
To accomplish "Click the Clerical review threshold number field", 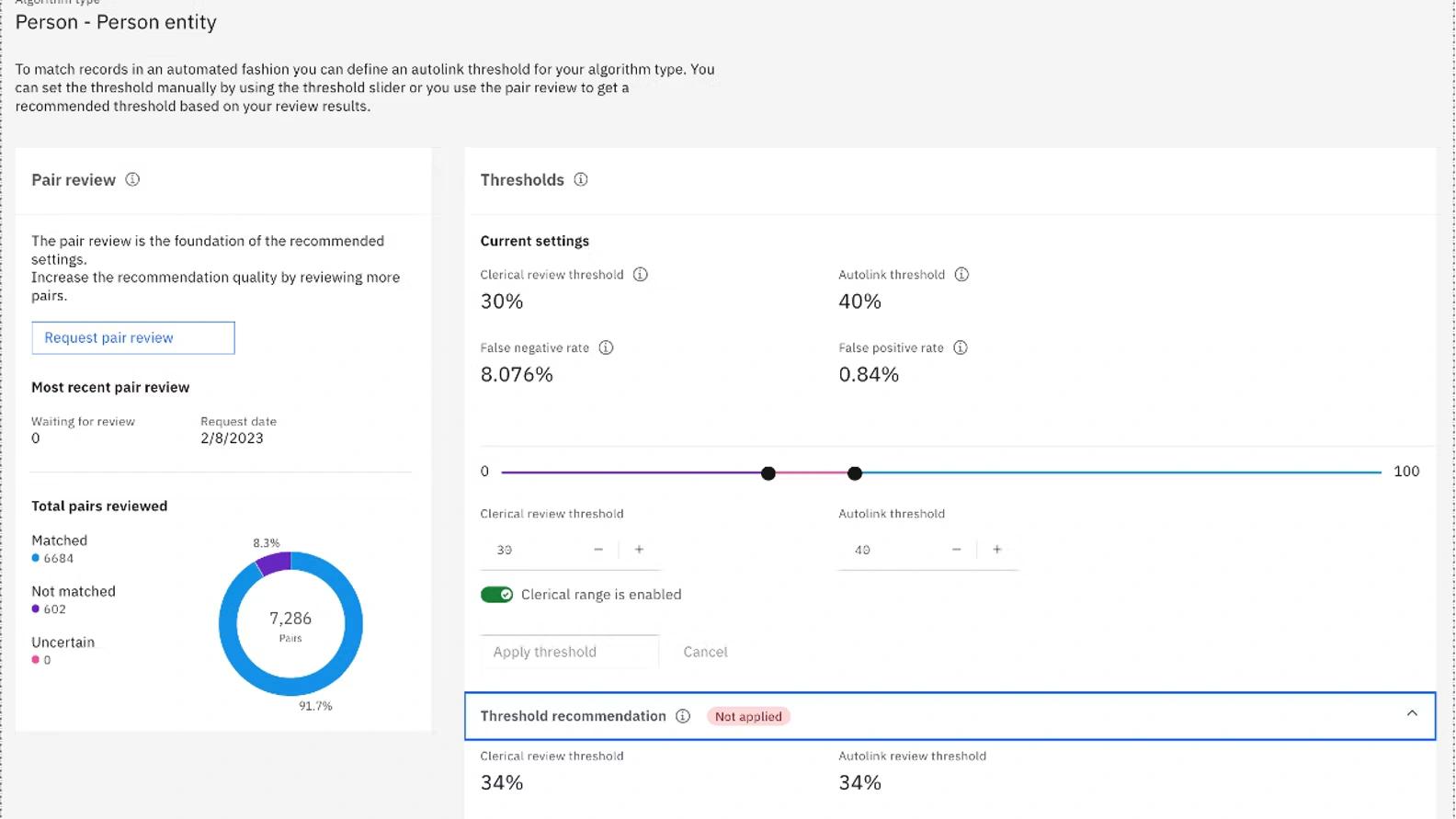I will pyautogui.click(x=533, y=550).
